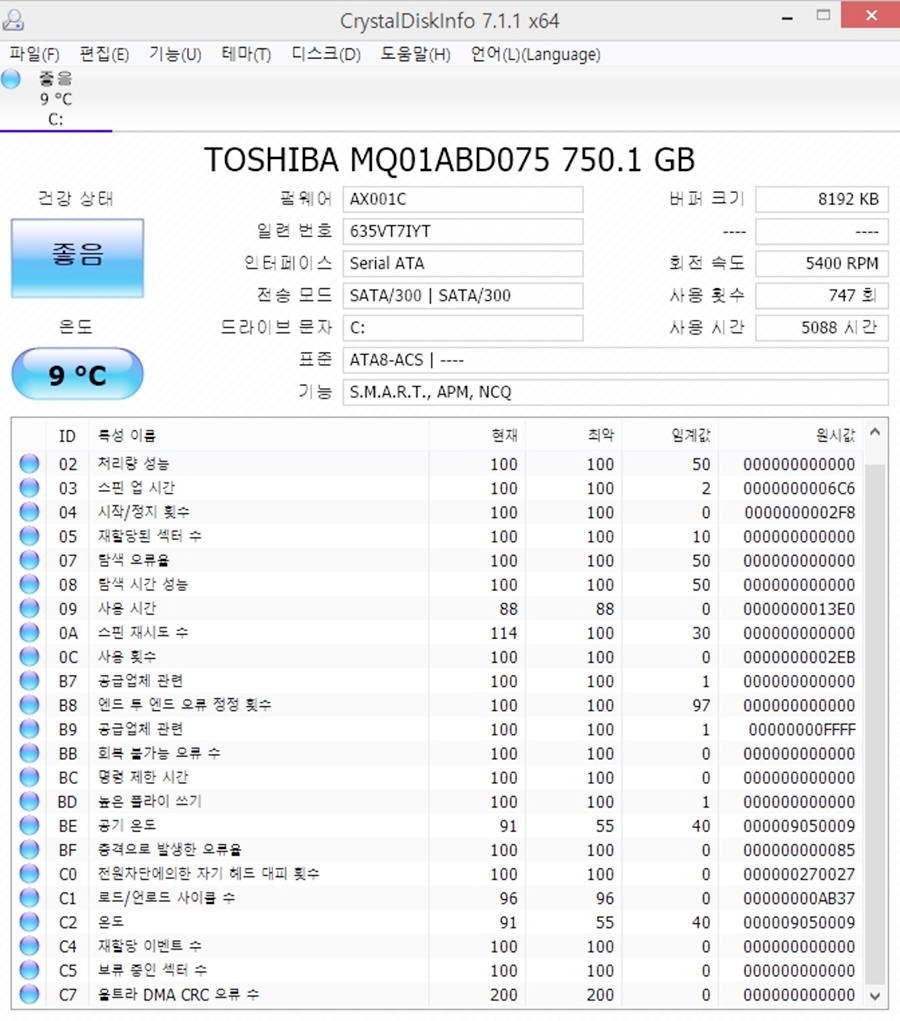Click the 원시값 column header
The image size is (900, 1021).
click(835, 435)
